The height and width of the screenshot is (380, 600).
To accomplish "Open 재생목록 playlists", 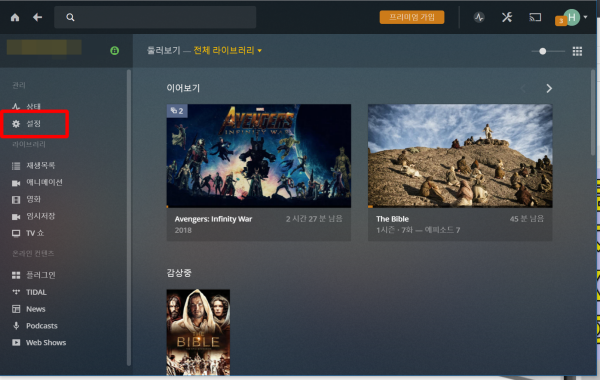I will pyautogui.click(x=41, y=165).
